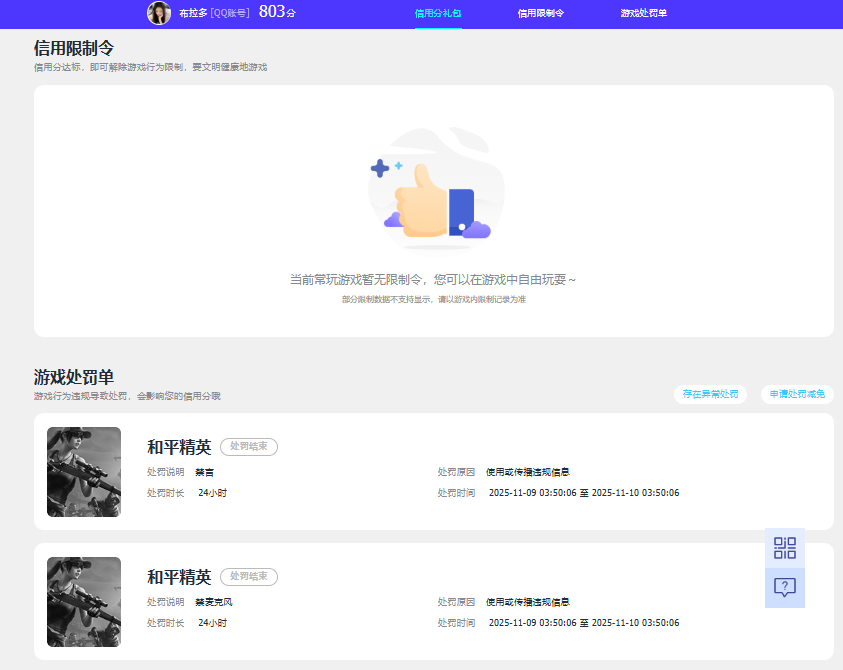Click username 布拉多 in header

193,13
